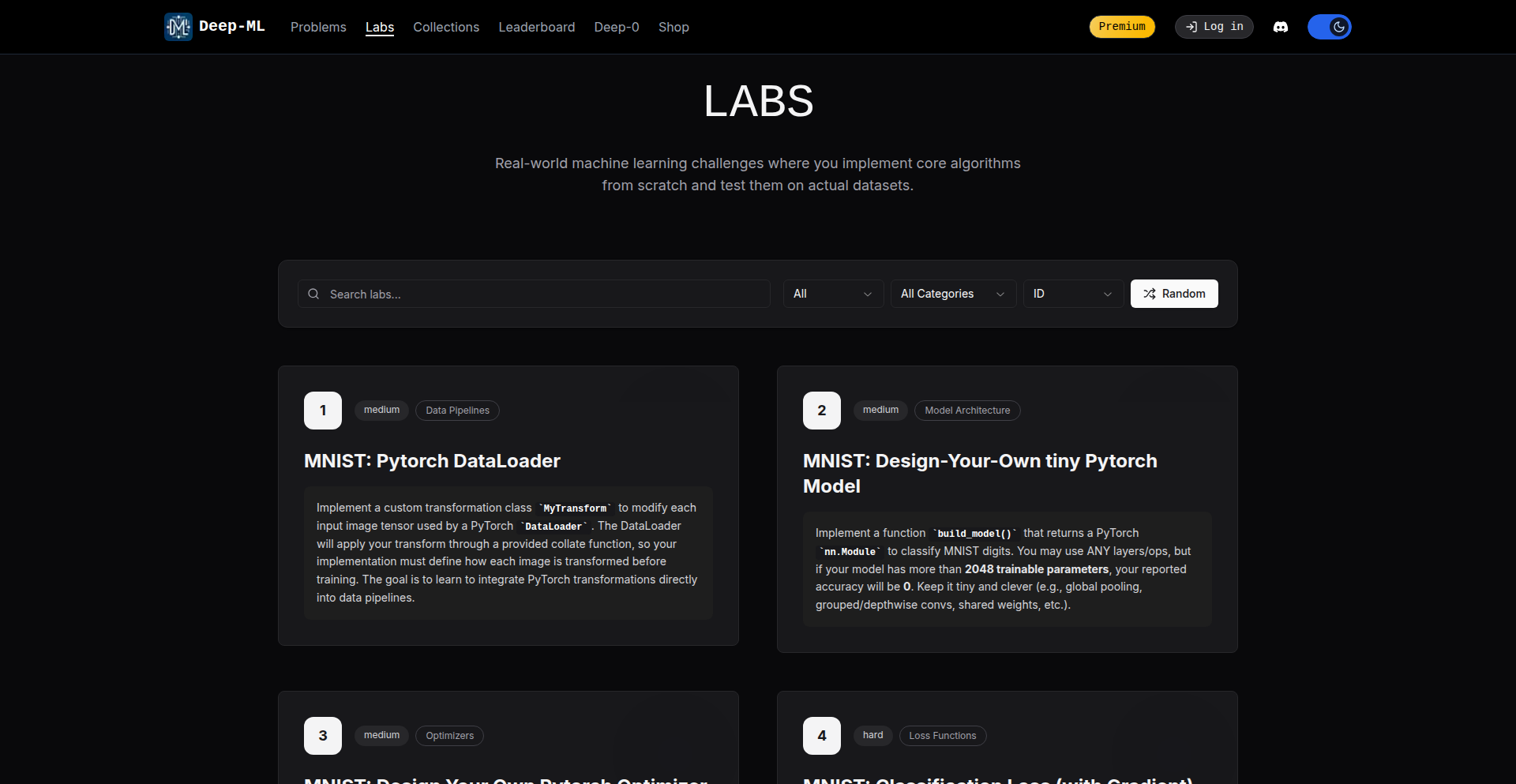
Task: Click the lab number 2 badge
Action: (822, 411)
